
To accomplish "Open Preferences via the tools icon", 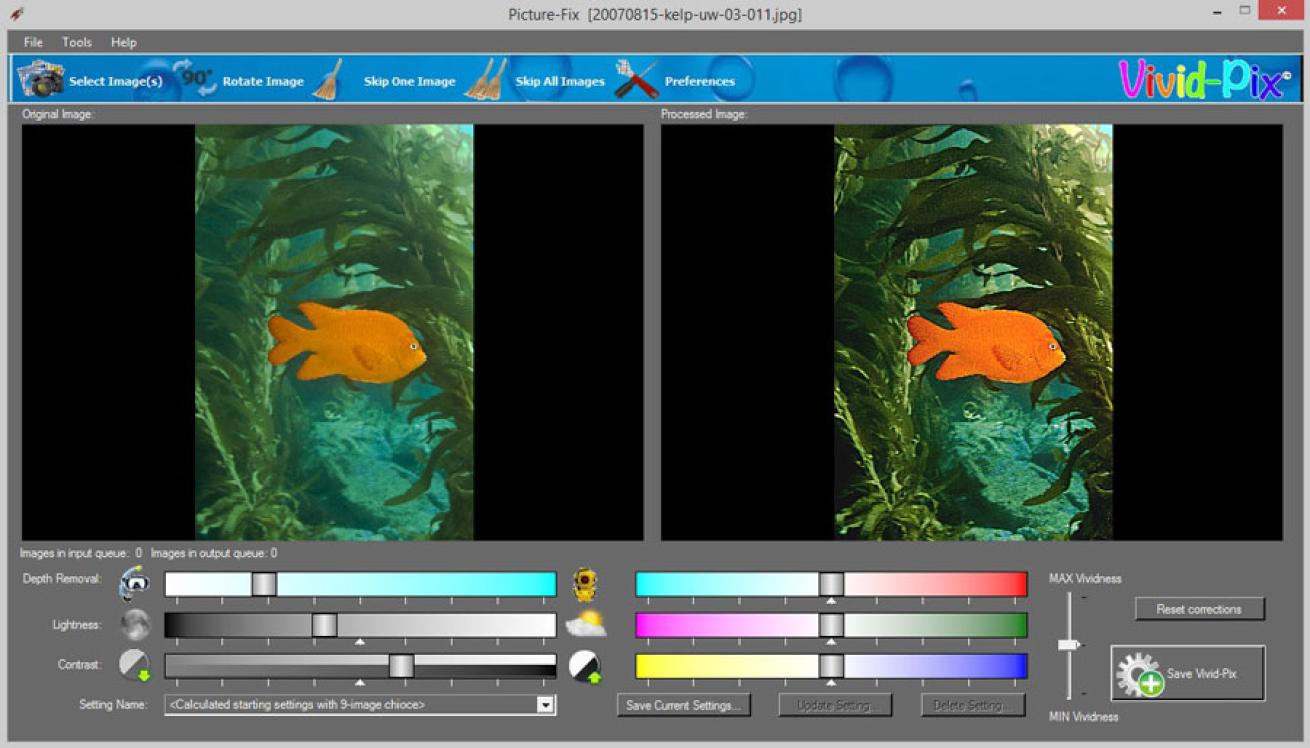I will 635,80.
